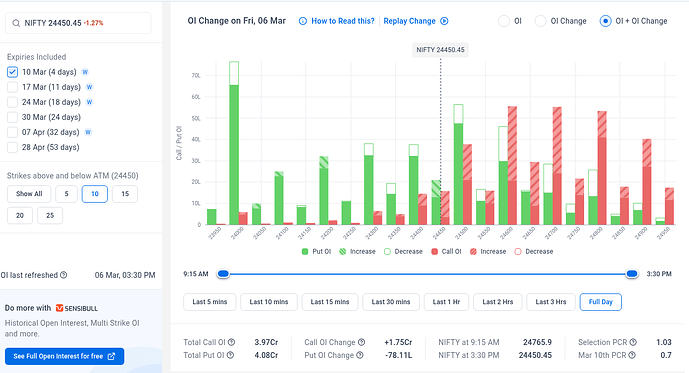This screenshot has width=689, height=373.
Task: Click the 3:30 PM end slider handle
Action: tap(632, 274)
